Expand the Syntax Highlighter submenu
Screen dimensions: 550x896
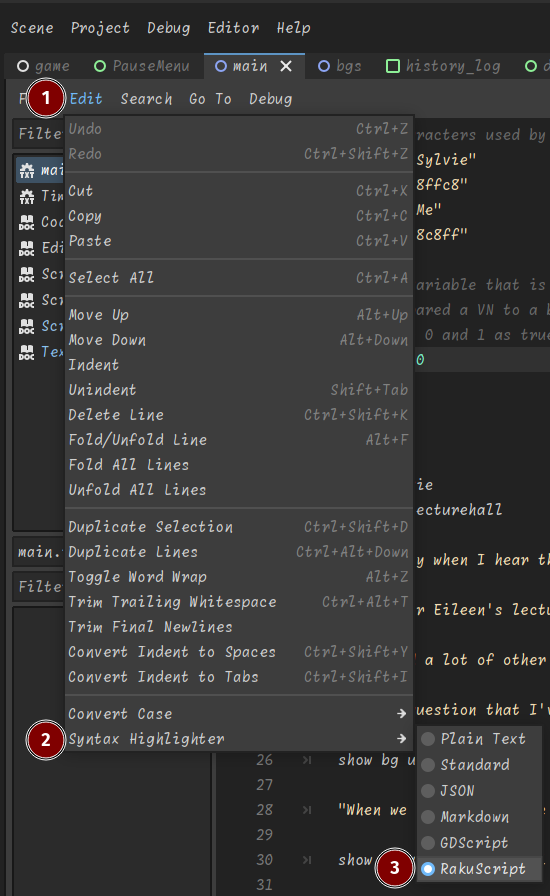[238, 739]
